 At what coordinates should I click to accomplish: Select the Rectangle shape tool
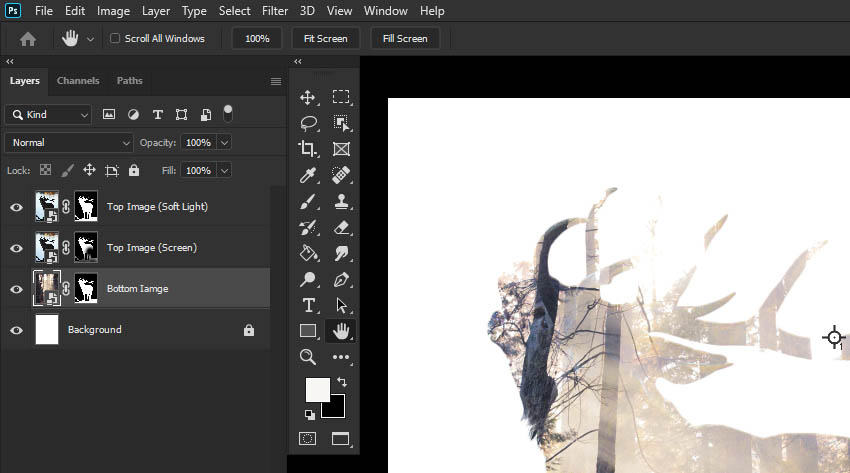pos(308,331)
